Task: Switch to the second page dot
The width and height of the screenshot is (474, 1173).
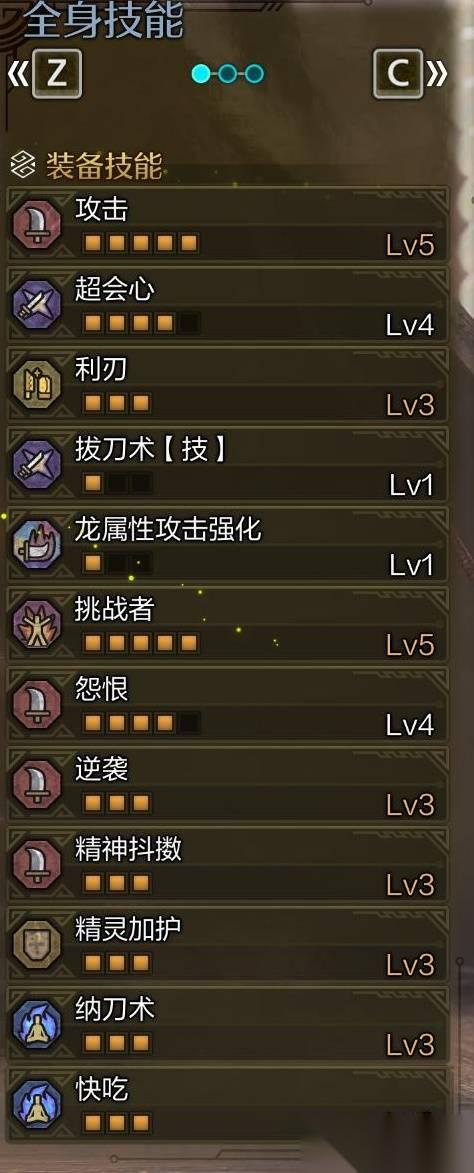Action: pyautogui.click(x=229, y=73)
